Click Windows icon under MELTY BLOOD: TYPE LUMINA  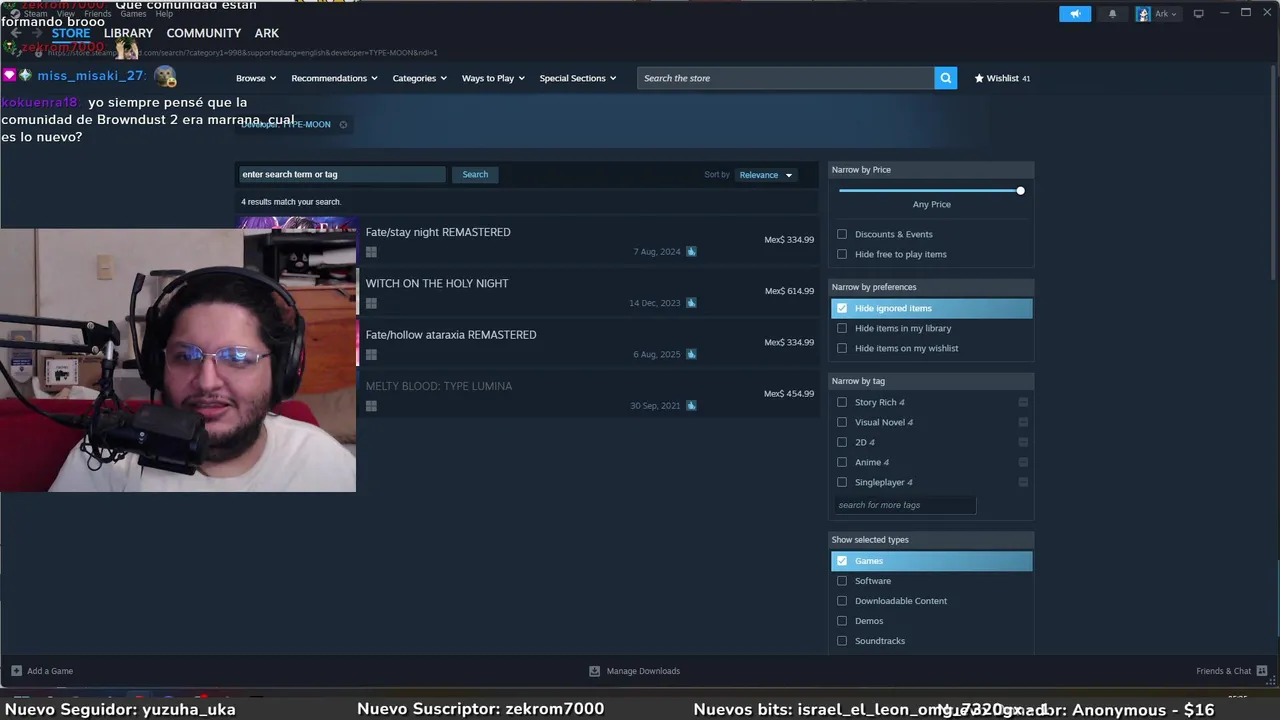point(371,406)
